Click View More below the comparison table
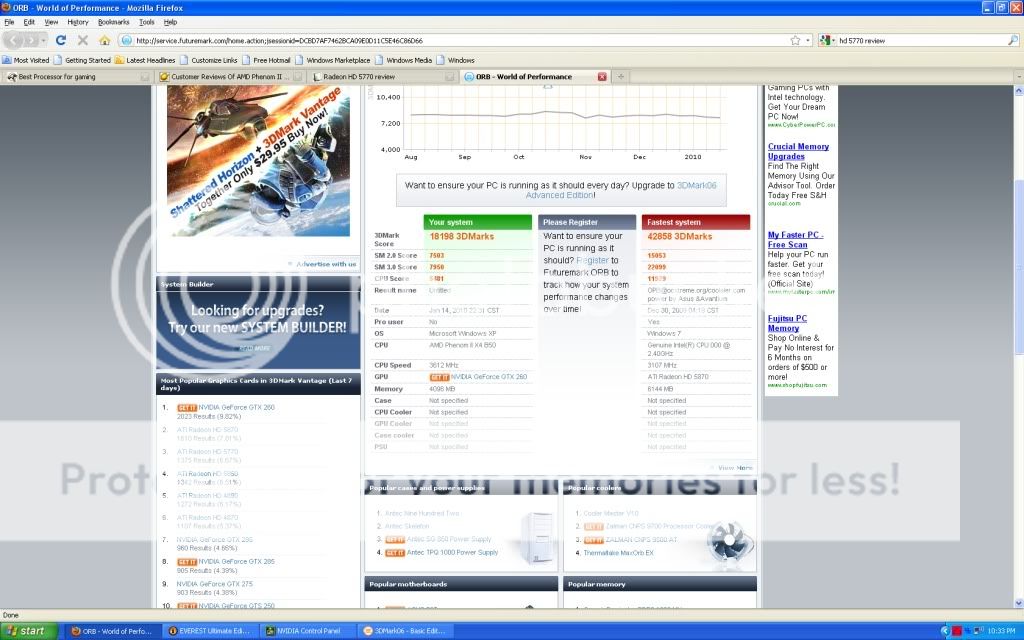Viewport: 1024px width, 640px height. 735,468
